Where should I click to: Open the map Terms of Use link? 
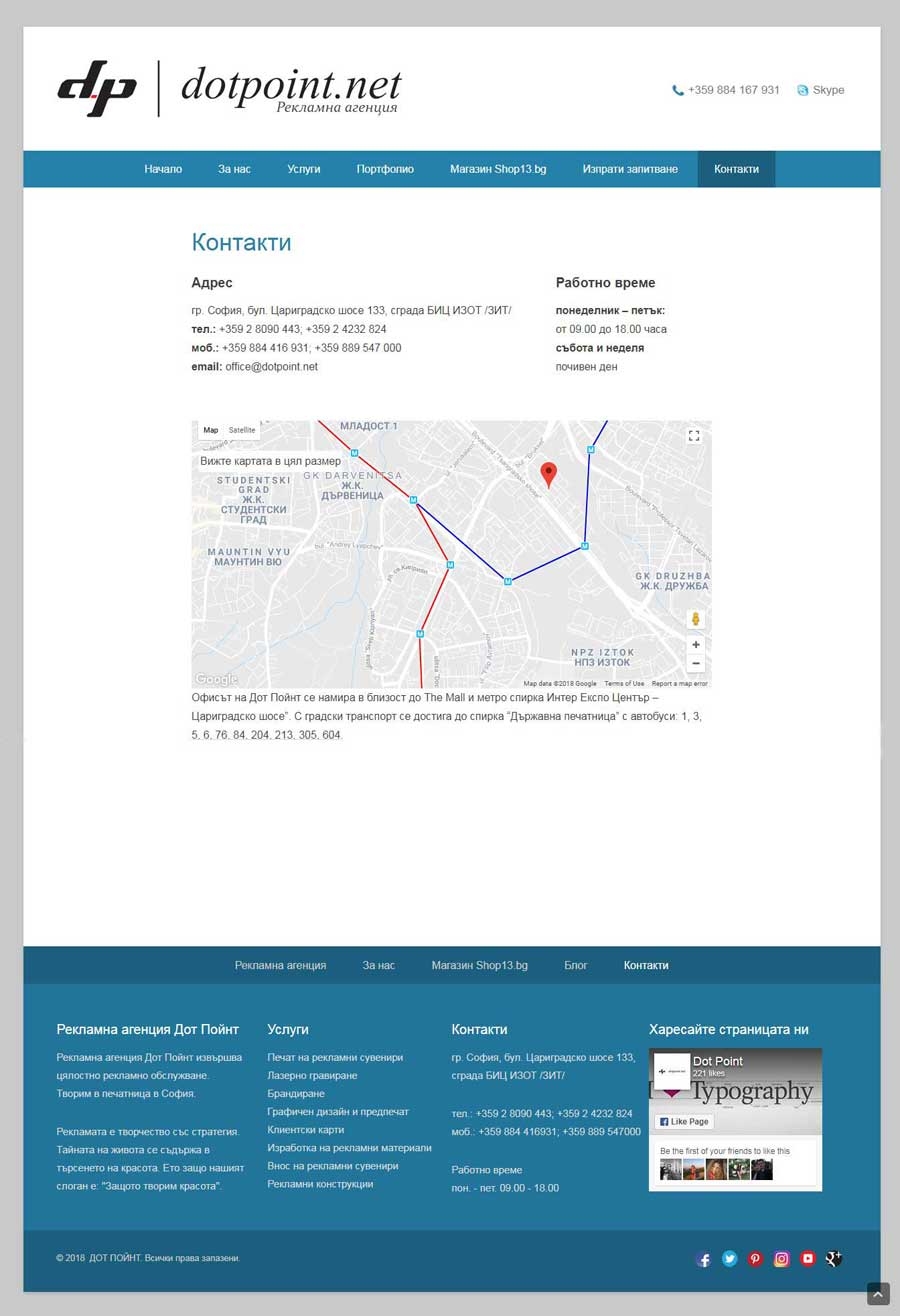click(624, 684)
